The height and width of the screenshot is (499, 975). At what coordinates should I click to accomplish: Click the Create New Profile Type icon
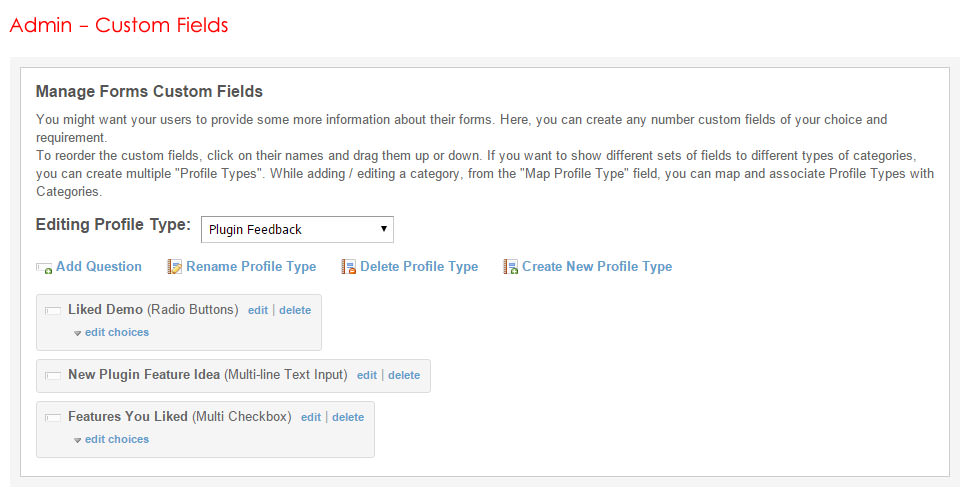511,267
